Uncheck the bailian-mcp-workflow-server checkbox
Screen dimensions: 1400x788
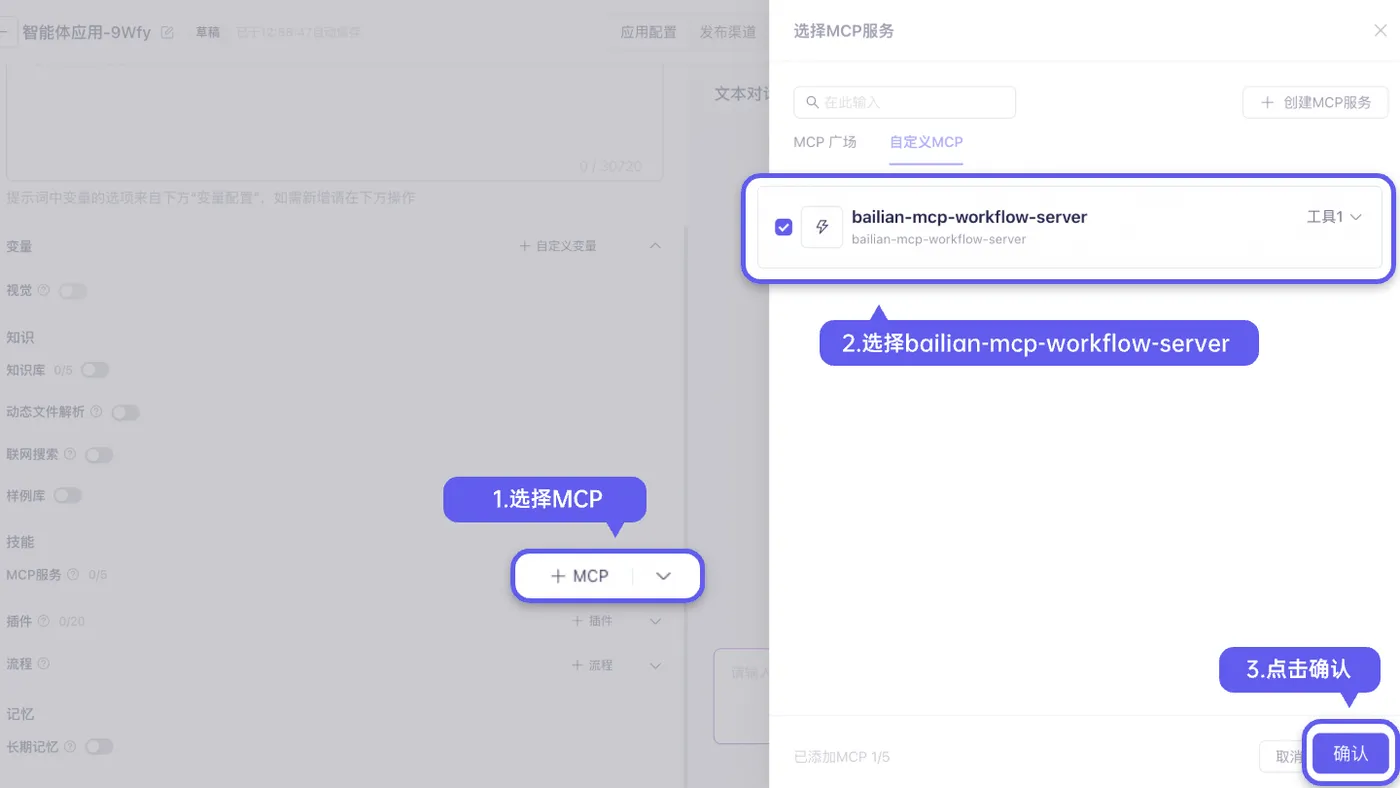pos(784,227)
